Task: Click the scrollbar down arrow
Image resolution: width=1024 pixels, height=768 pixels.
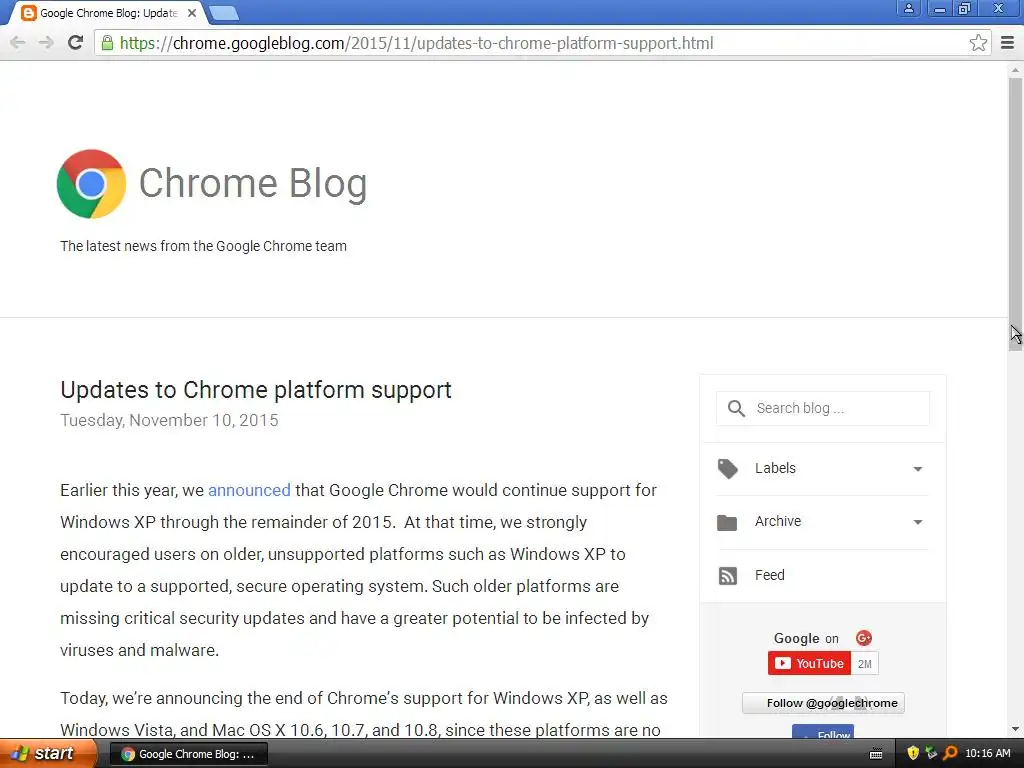Action: click(x=1015, y=729)
